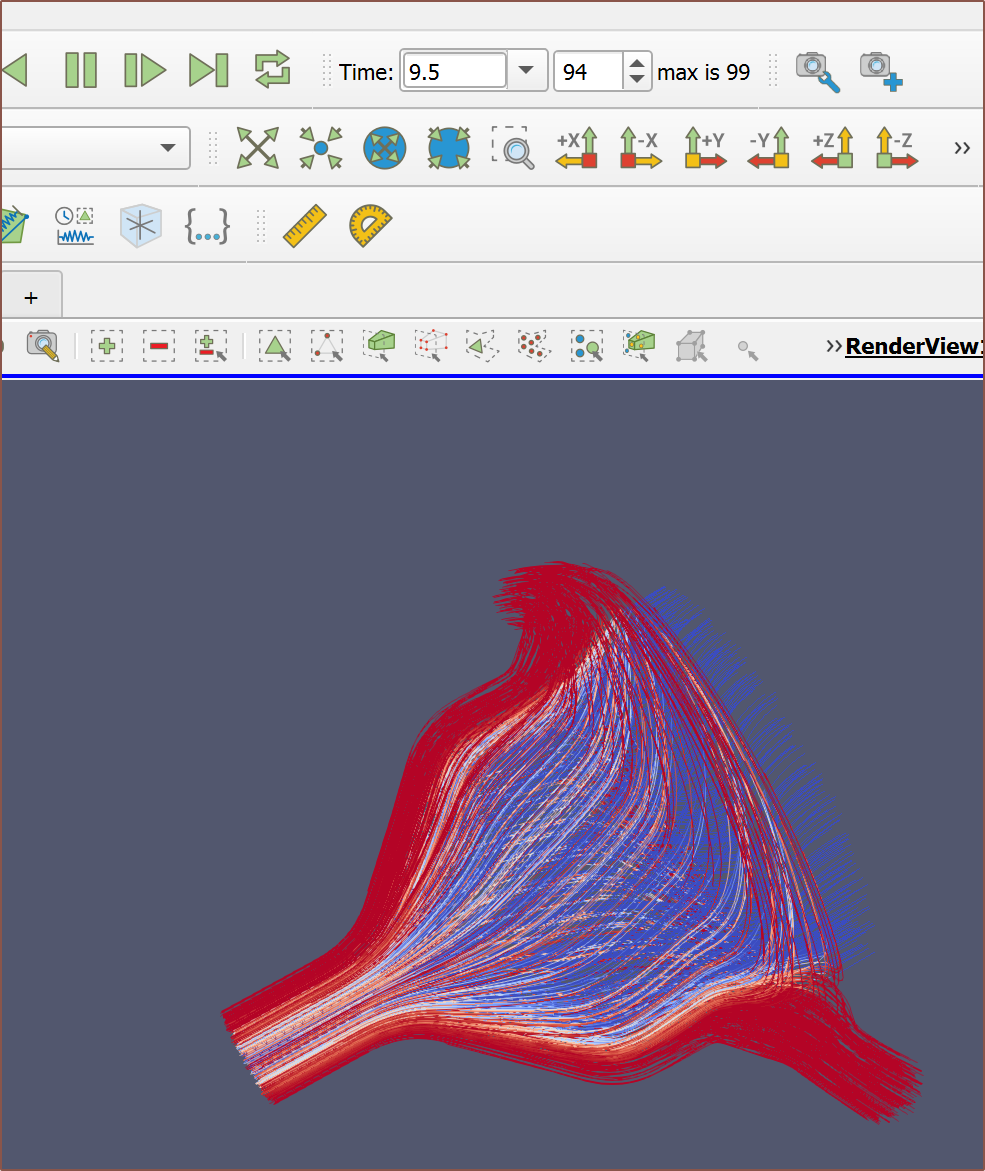Image resolution: width=985 pixels, height=1171 pixels.
Task: Click the Python annotation braces icon
Action: click(207, 226)
